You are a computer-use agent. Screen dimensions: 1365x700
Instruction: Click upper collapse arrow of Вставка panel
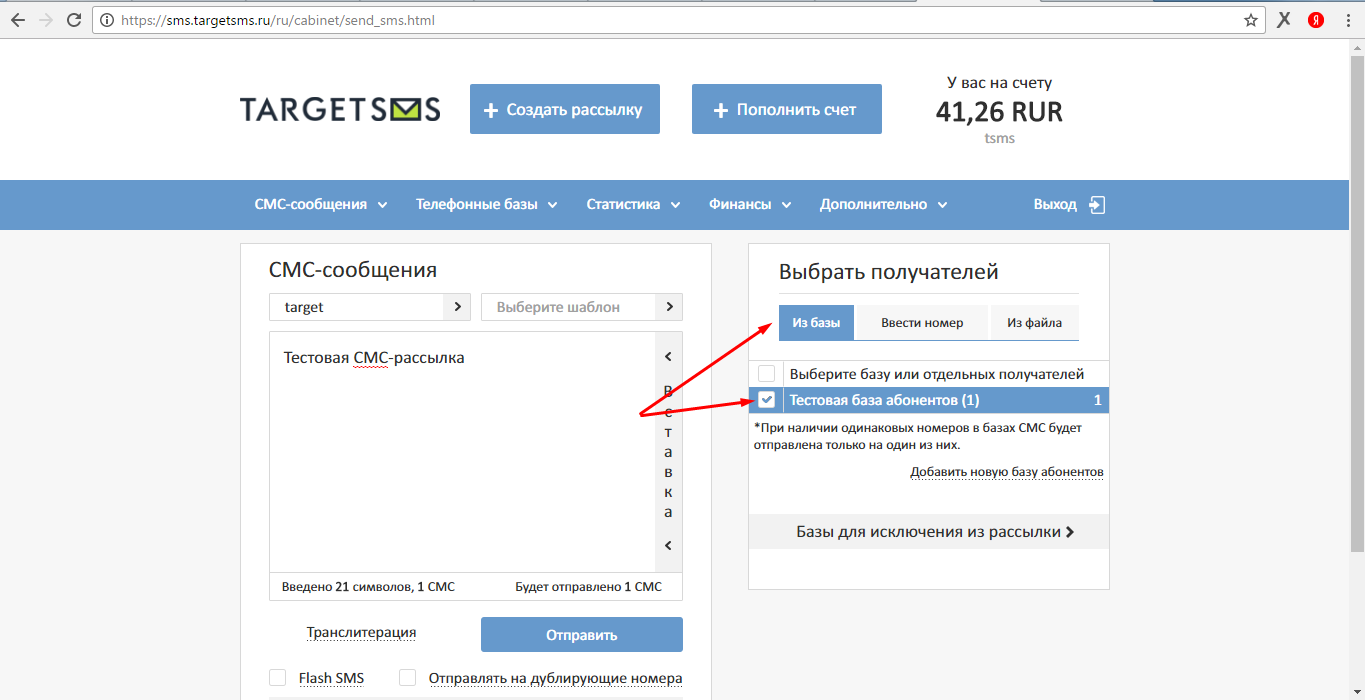[x=668, y=357]
